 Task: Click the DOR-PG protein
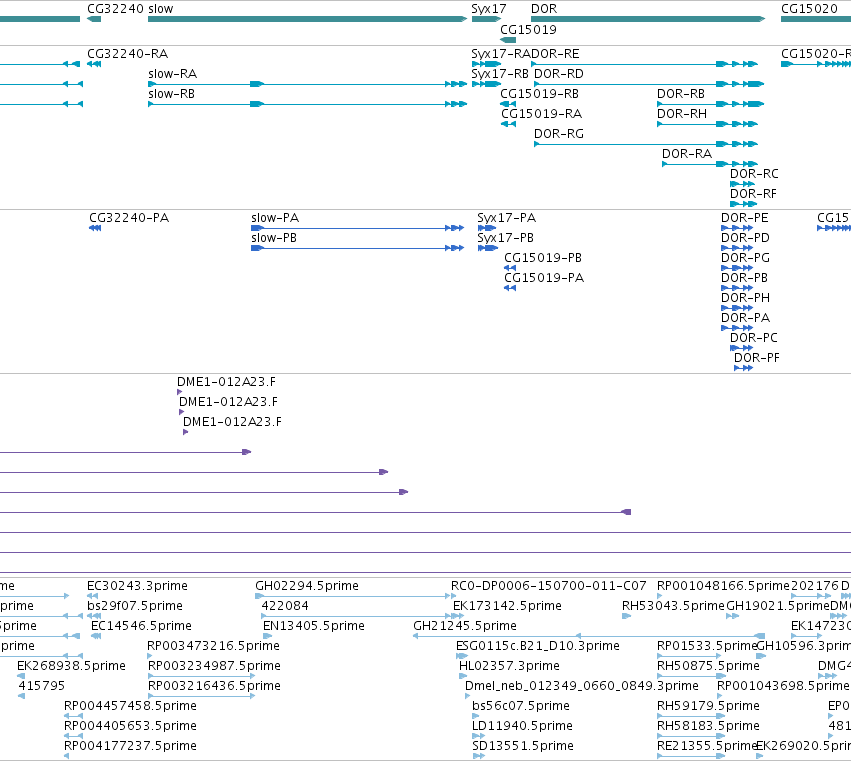point(737,268)
